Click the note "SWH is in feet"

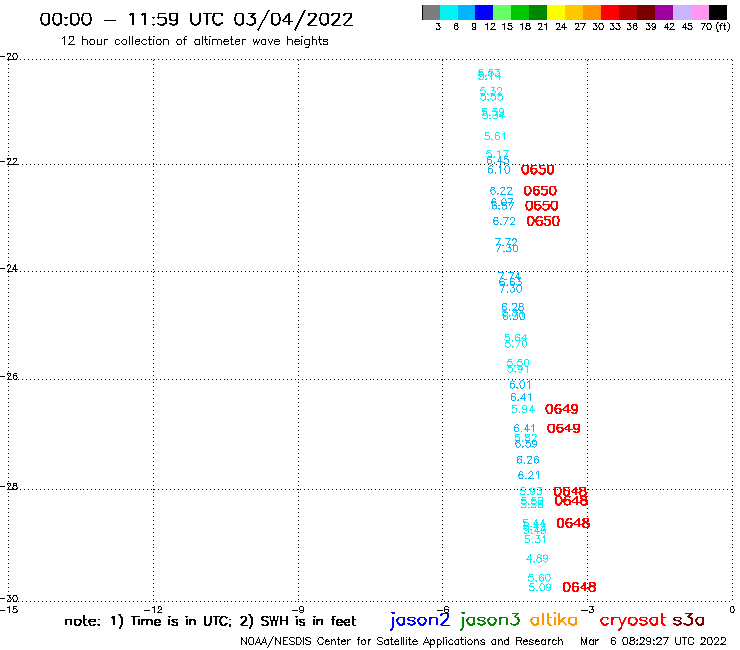click(x=308, y=621)
